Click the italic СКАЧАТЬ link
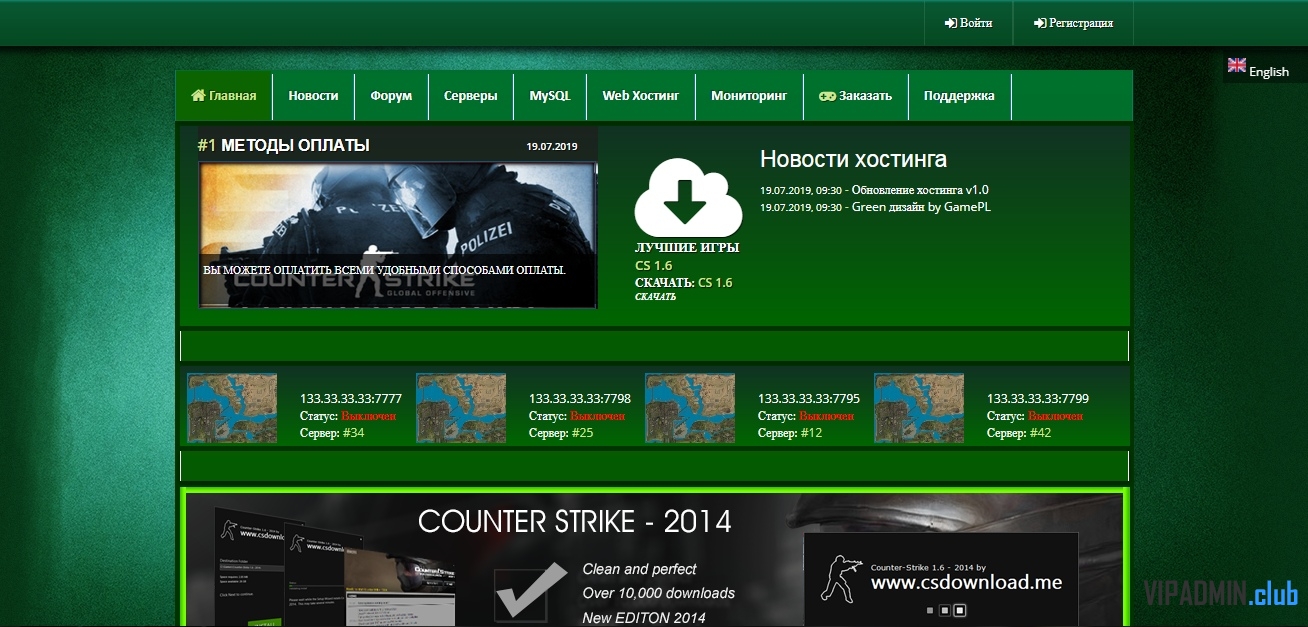This screenshot has width=1308, height=627. pyautogui.click(x=655, y=297)
